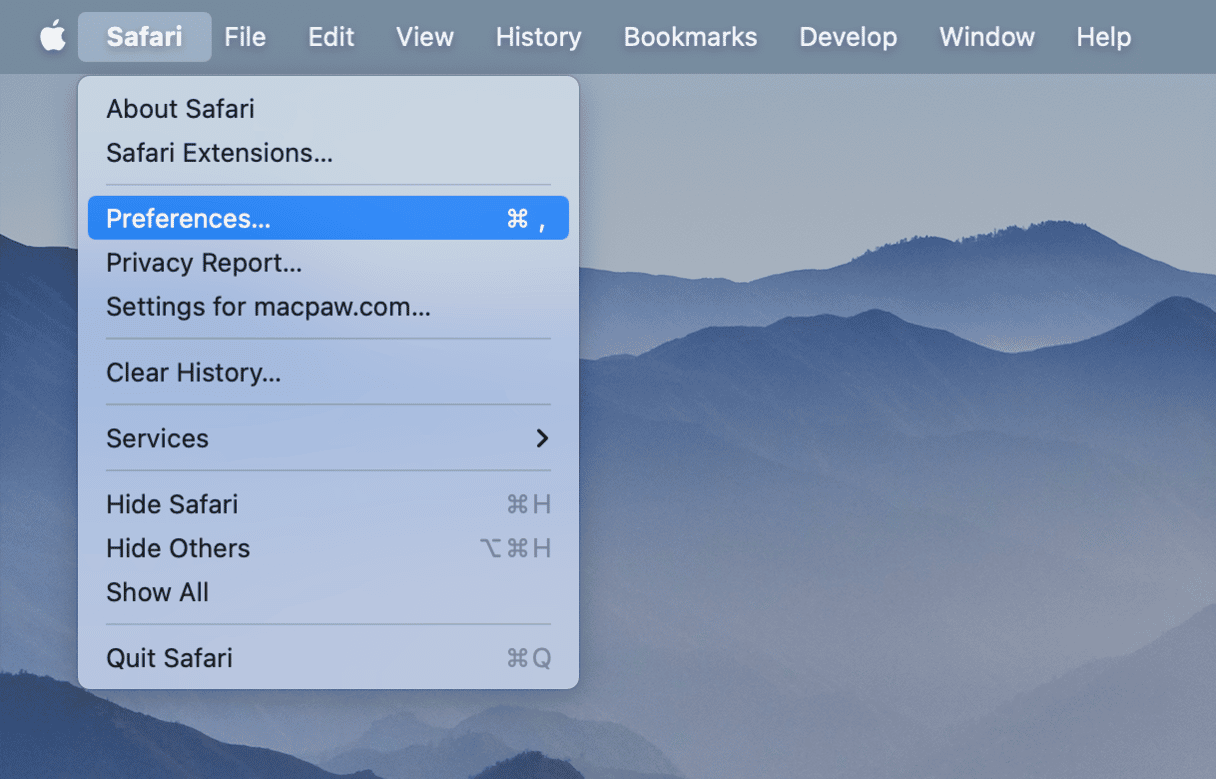
Task: Click Quit Safari
Action: pos(169,658)
